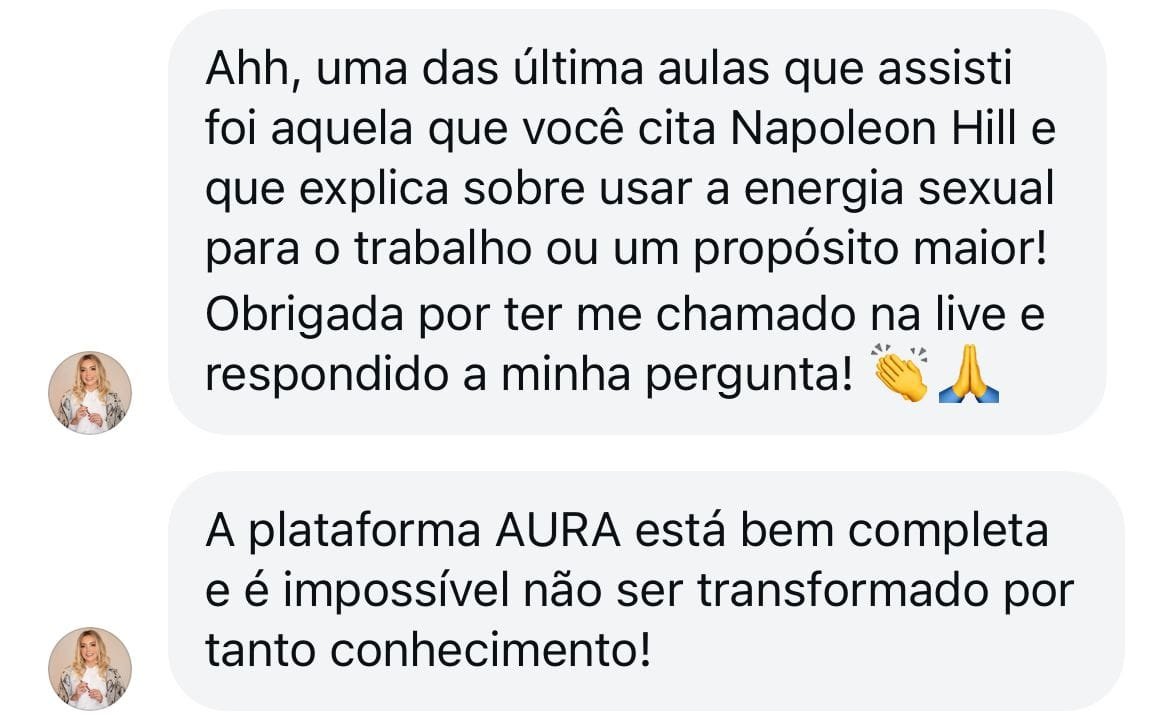Viewport: 1152px width, 720px height.
Task: Tap the praying hands emoji
Action: (968, 373)
